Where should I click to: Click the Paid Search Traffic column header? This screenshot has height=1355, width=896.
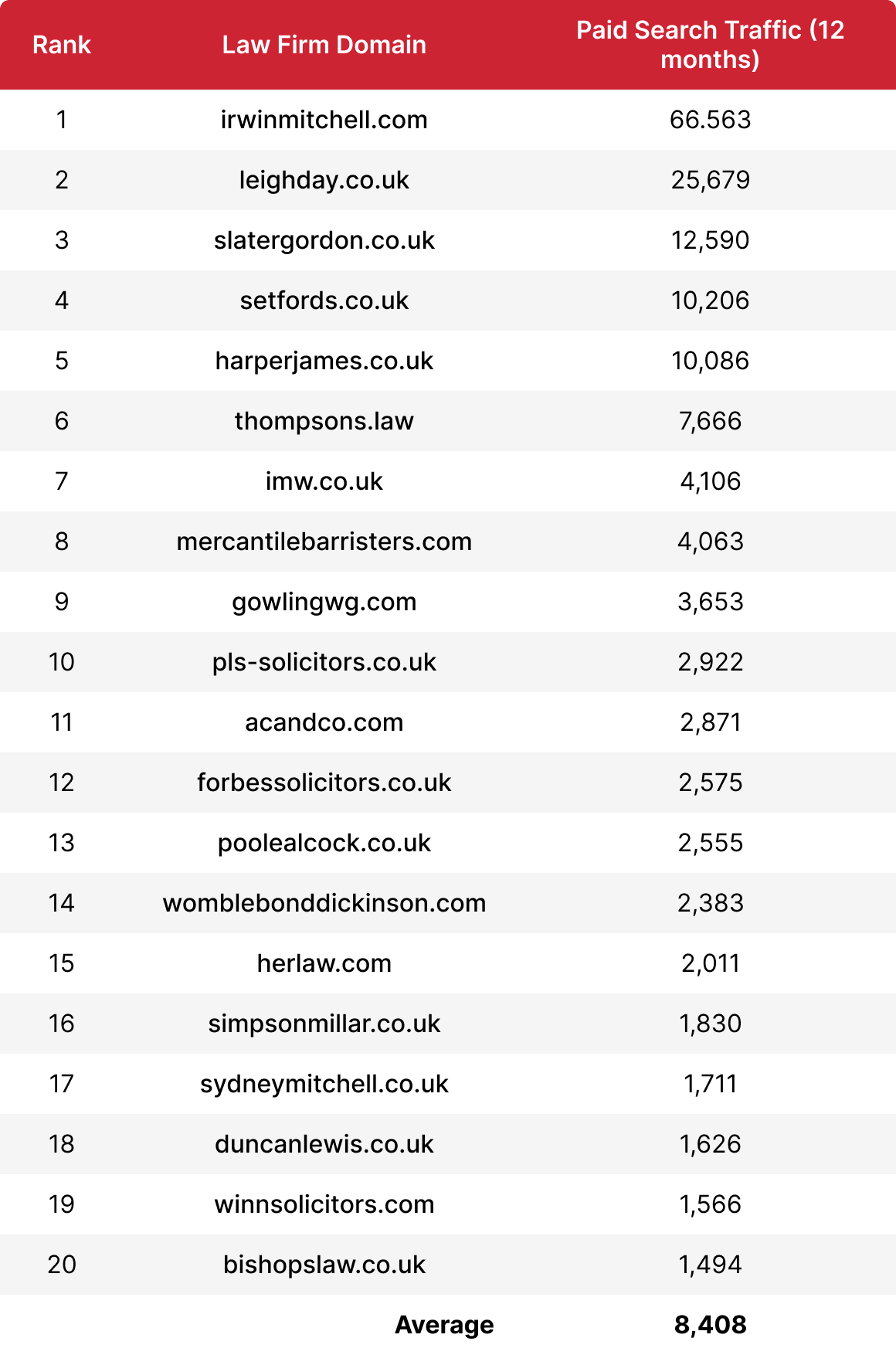tap(711, 45)
